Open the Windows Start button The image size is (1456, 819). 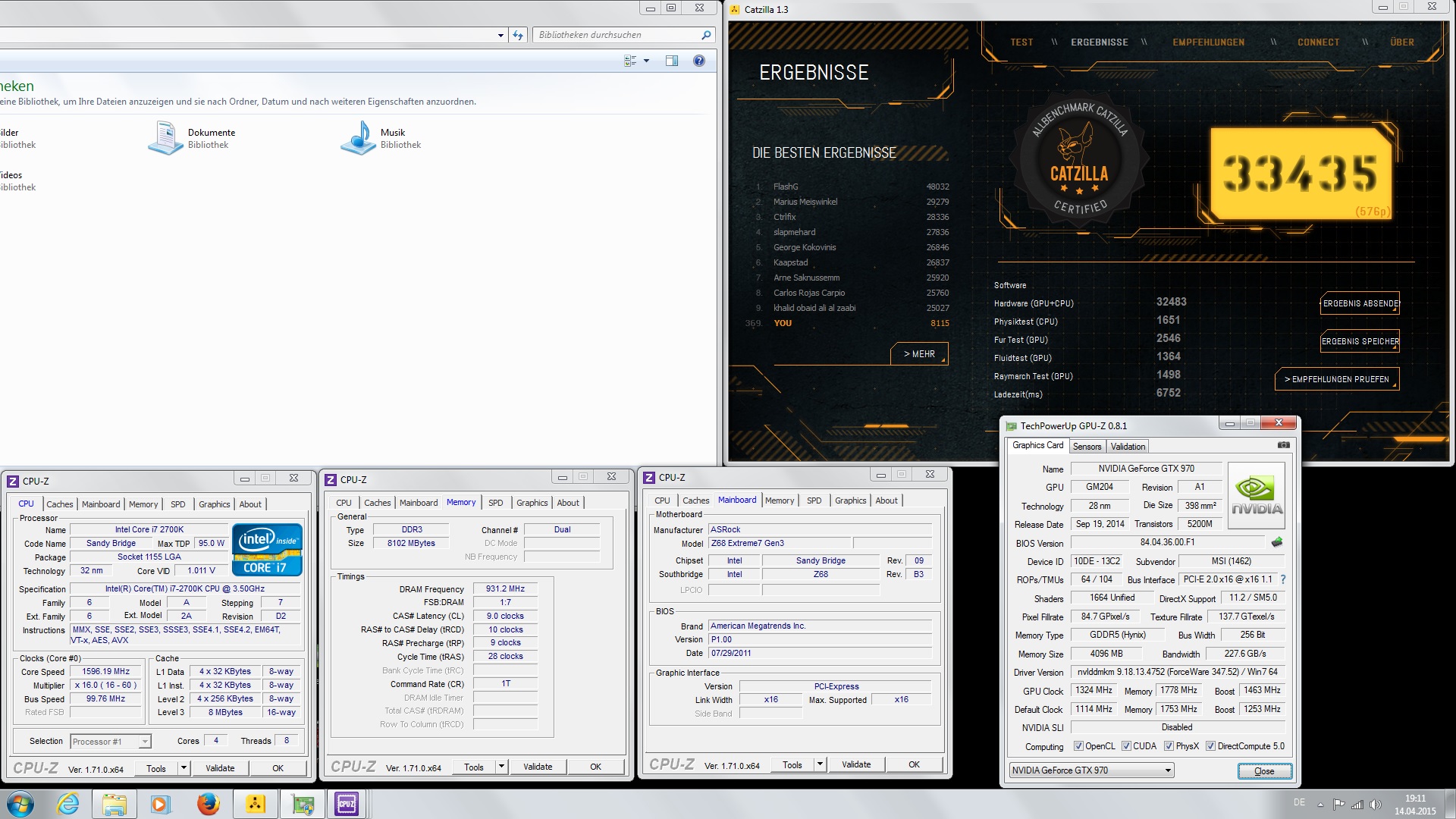click(20, 804)
